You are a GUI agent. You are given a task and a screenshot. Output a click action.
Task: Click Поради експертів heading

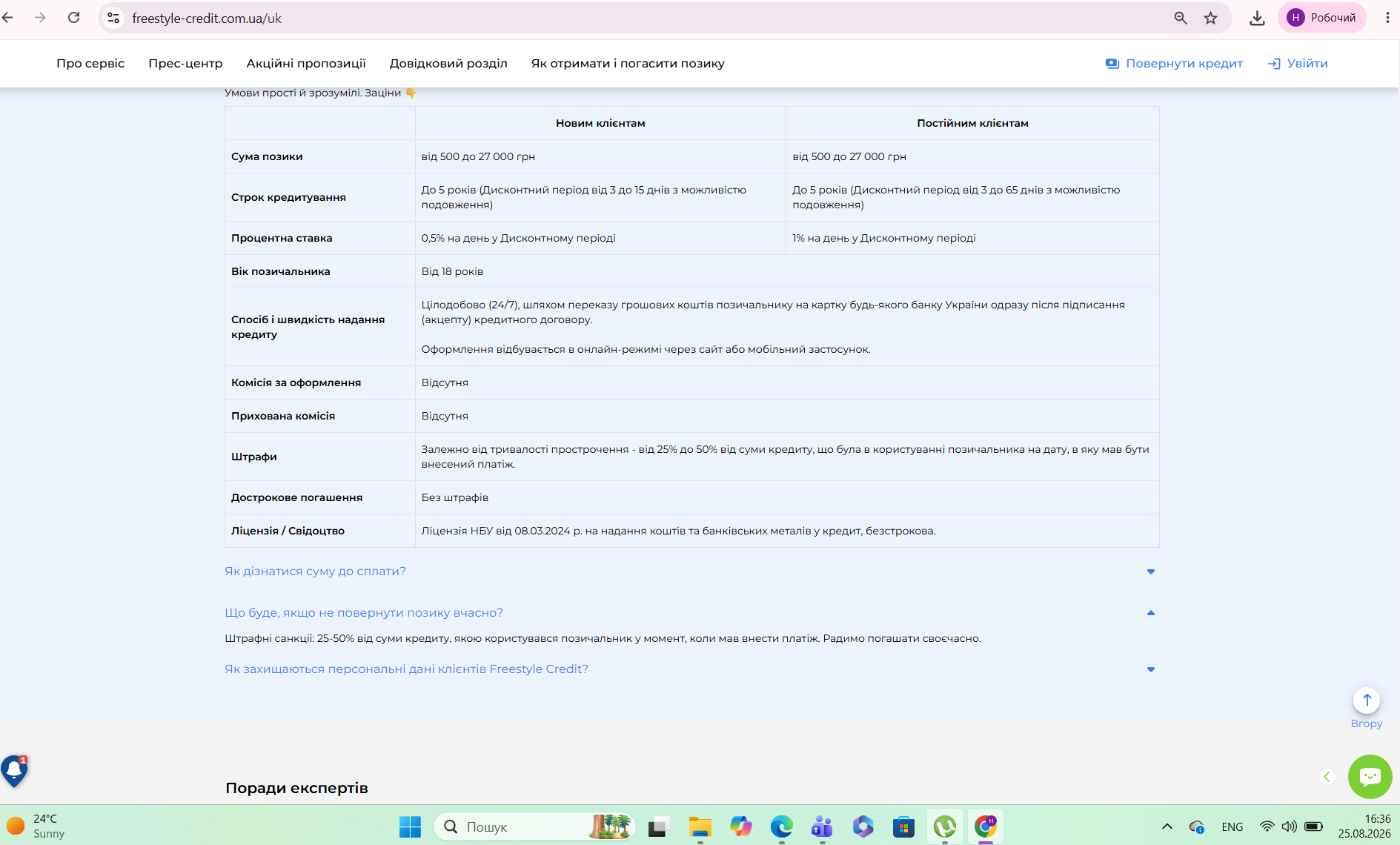click(x=296, y=788)
